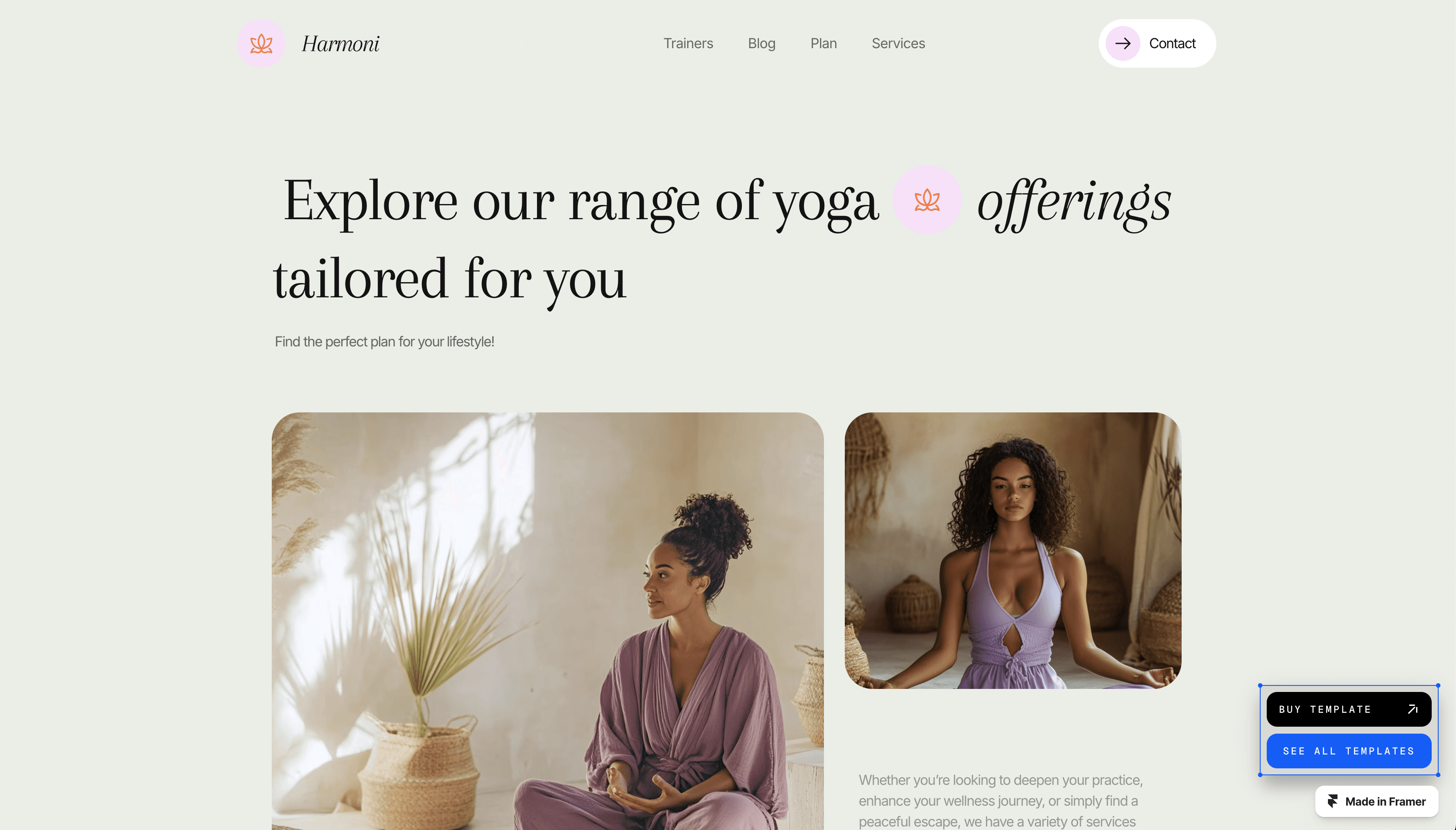Open the Services nav item
Image resolution: width=1456 pixels, height=830 pixels.
tap(898, 43)
